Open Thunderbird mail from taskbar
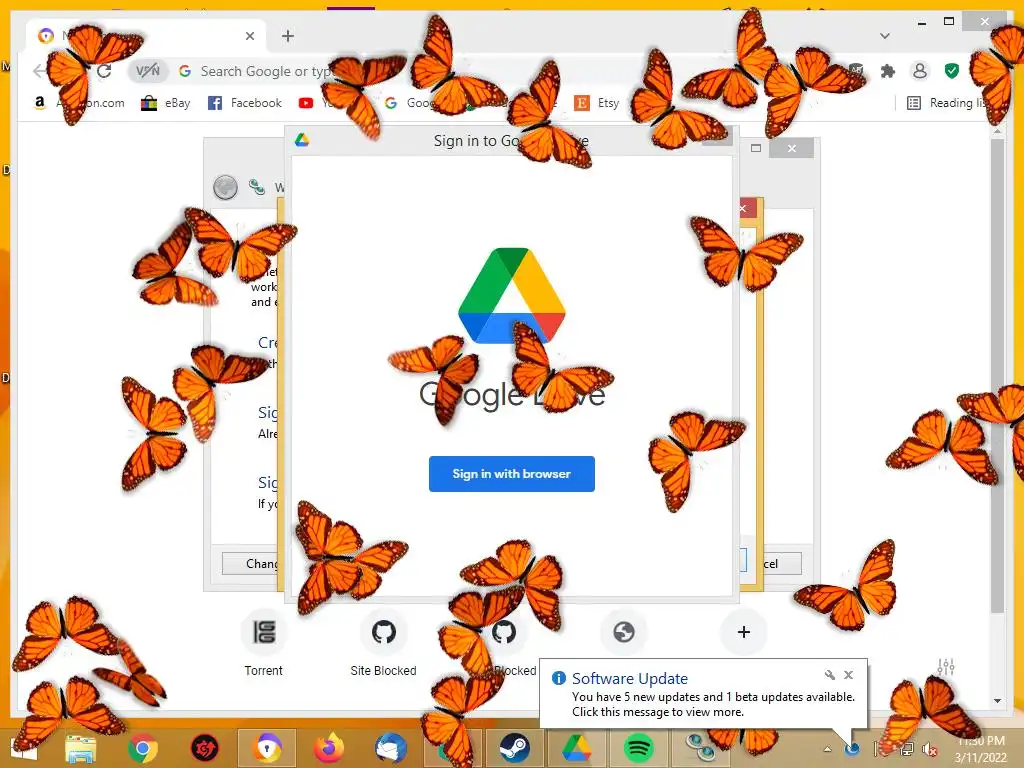 point(391,748)
